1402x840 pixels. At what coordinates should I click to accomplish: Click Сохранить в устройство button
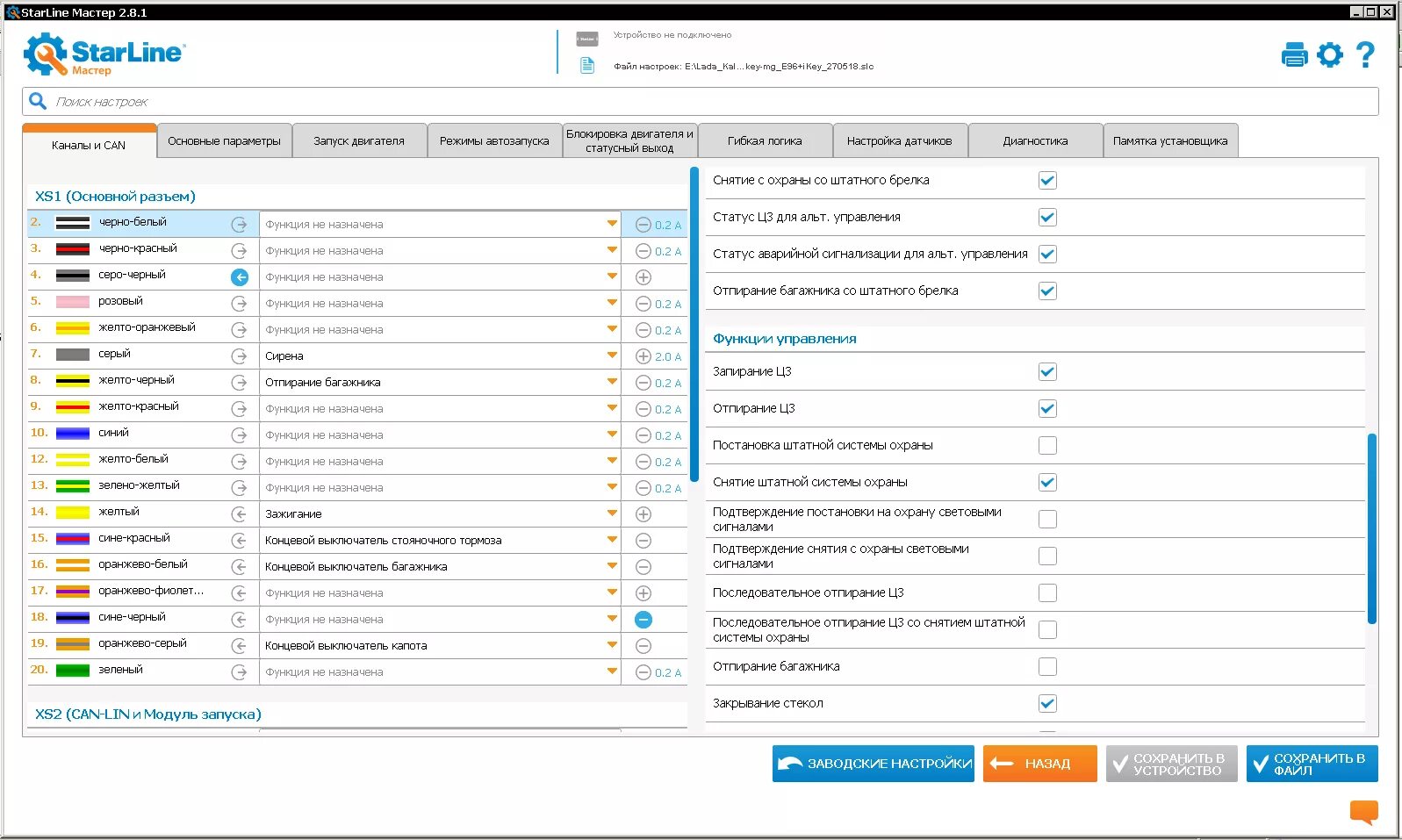(1172, 764)
